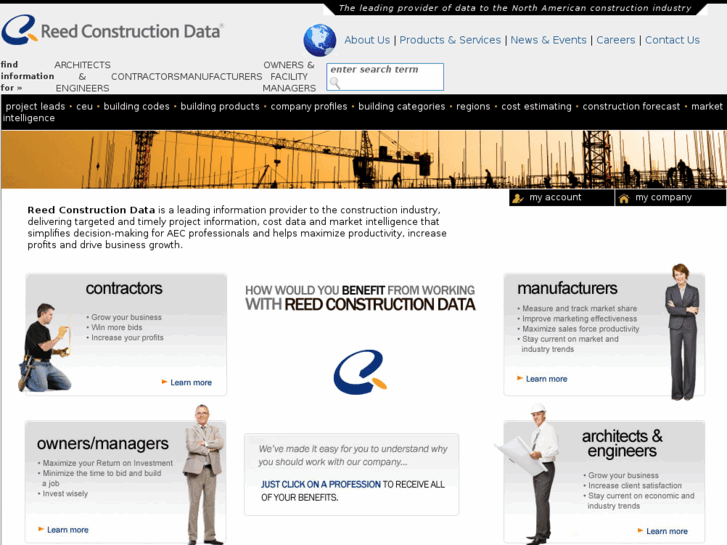Click Learn more under architects & engineers
This screenshot has height=545, width=727.
coord(667,531)
